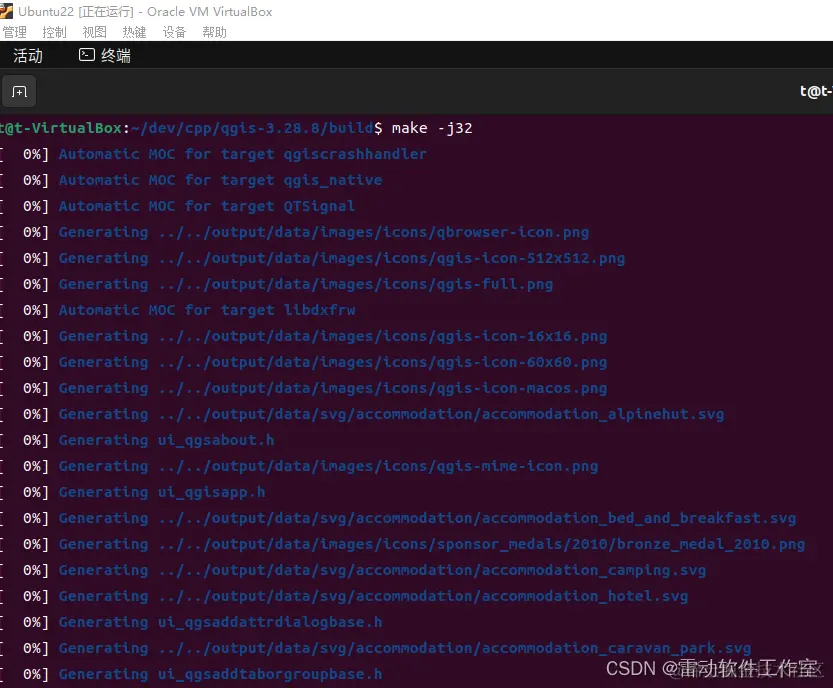Click line 'Automatic MOC for target libdxfrw'
833x688 pixels.
(x=207, y=310)
